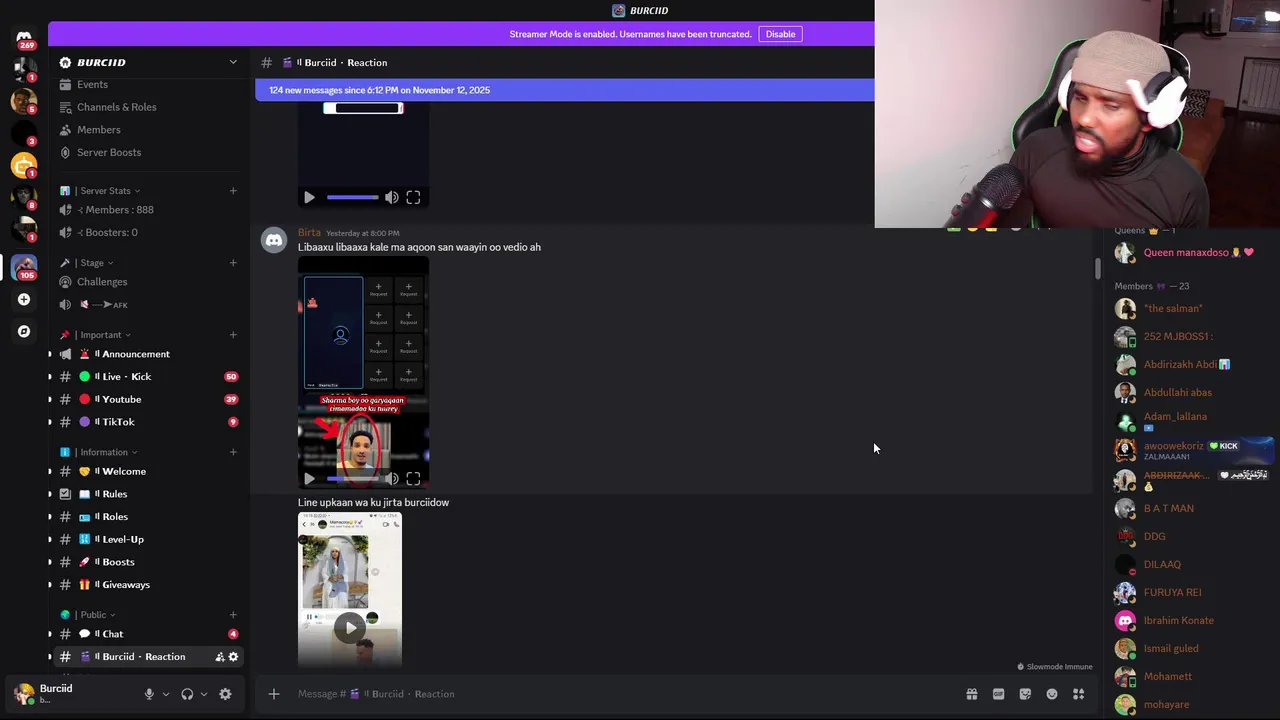The width and height of the screenshot is (1280, 720).
Task: Open Discord direct messages home icon
Action: tap(24, 37)
